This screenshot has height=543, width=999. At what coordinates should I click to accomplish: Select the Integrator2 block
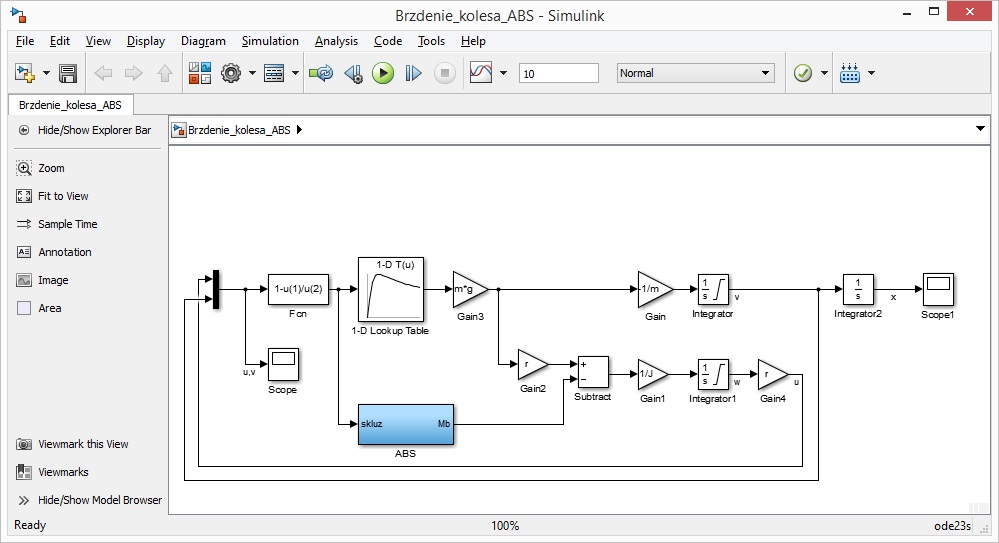tap(858, 289)
